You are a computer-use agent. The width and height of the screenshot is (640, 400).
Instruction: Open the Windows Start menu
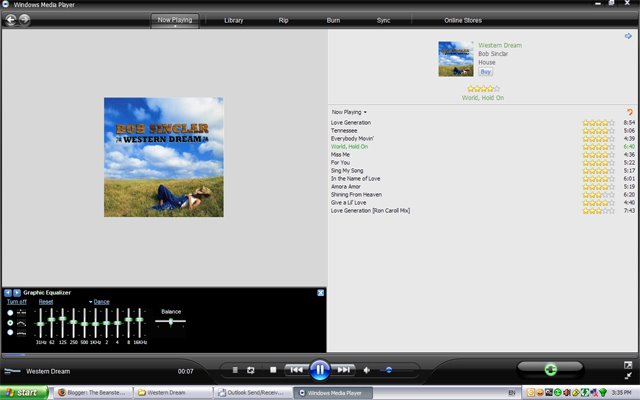pyautogui.click(x=24, y=393)
